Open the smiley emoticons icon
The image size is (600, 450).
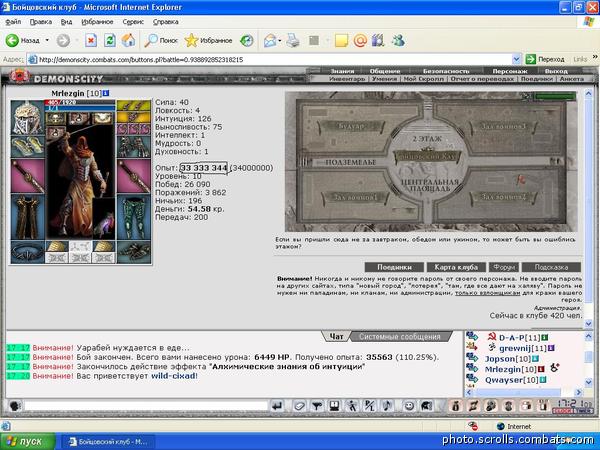tap(409, 406)
